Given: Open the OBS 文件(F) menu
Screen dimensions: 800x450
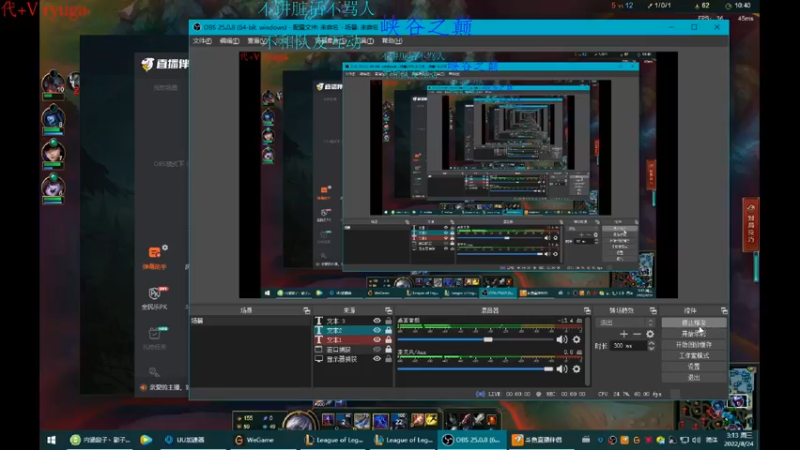Looking at the screenshot, I should pos(202,41).
